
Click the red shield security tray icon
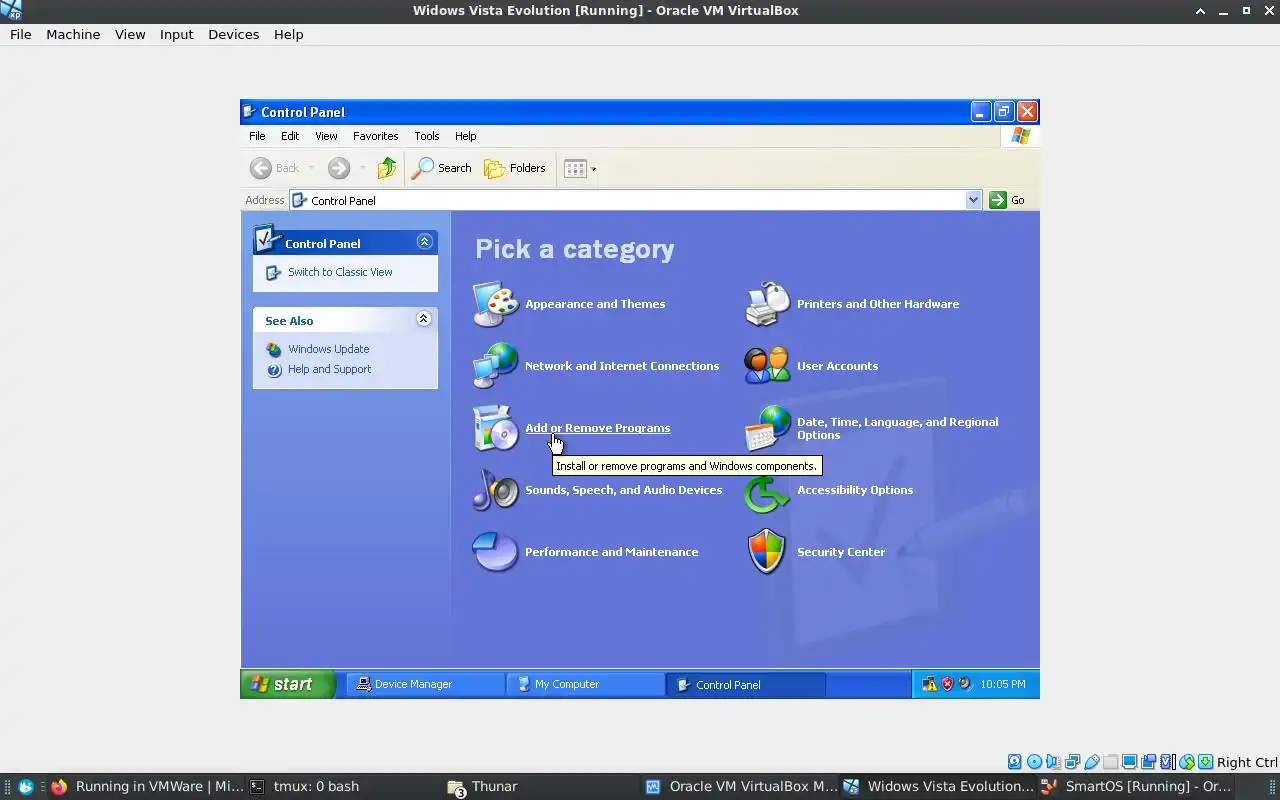947,684
